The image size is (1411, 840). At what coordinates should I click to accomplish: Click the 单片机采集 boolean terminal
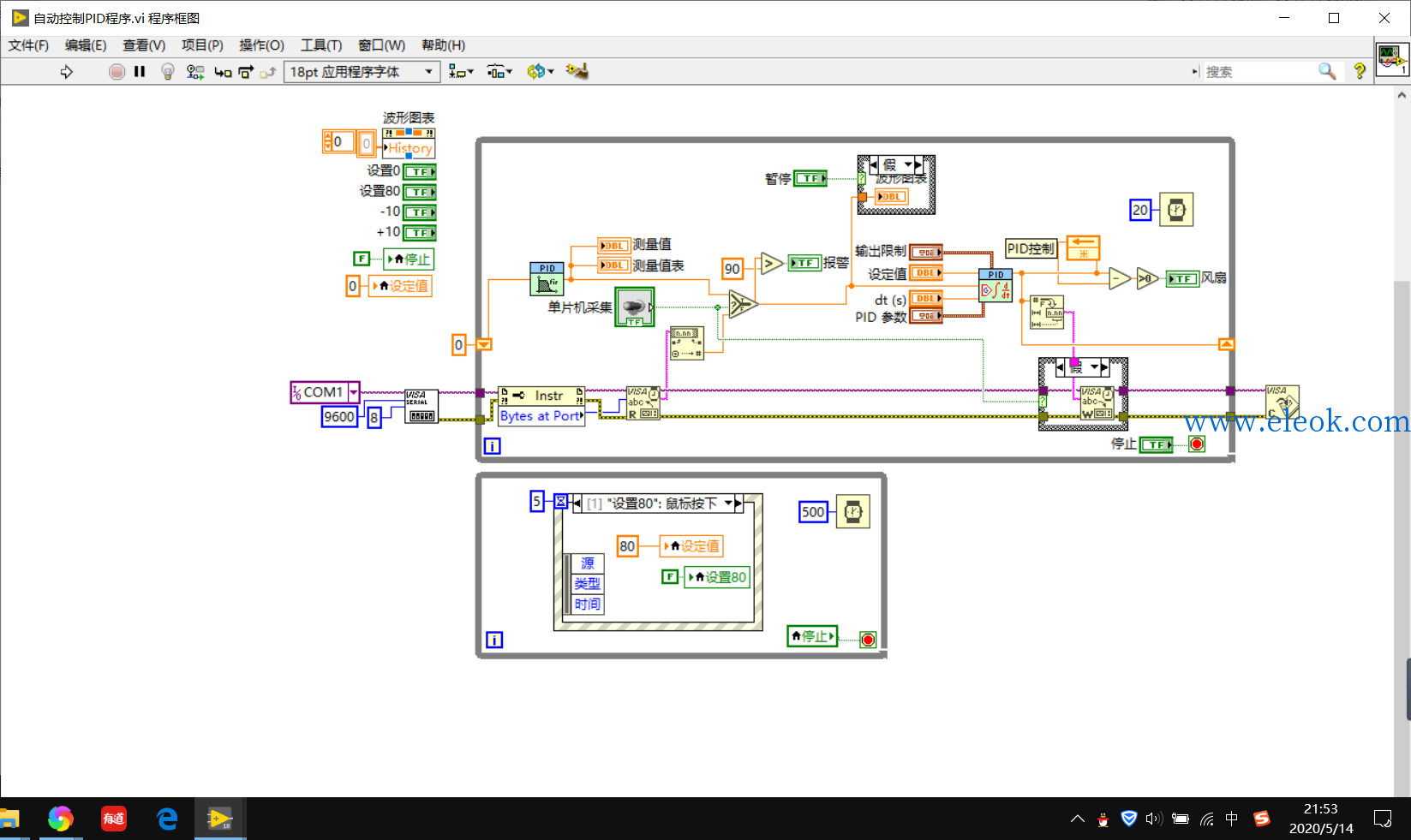[634, 307]
